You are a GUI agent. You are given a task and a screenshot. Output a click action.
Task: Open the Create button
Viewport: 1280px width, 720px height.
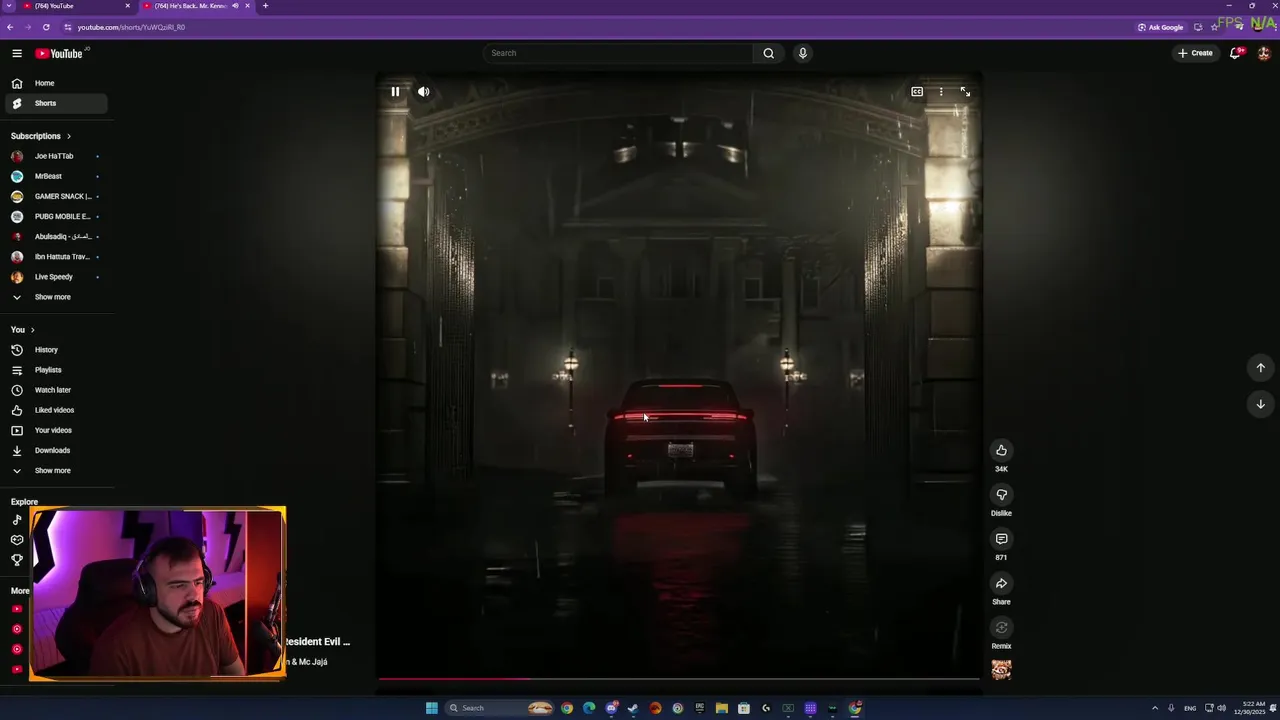tap(1195, 53)
